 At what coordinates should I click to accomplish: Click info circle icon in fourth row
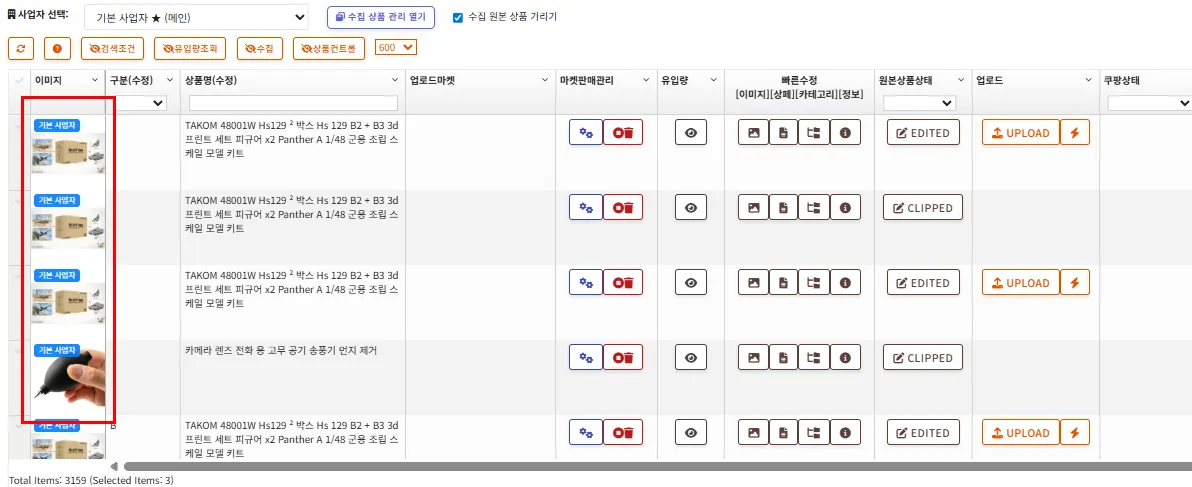pos(845,358)
